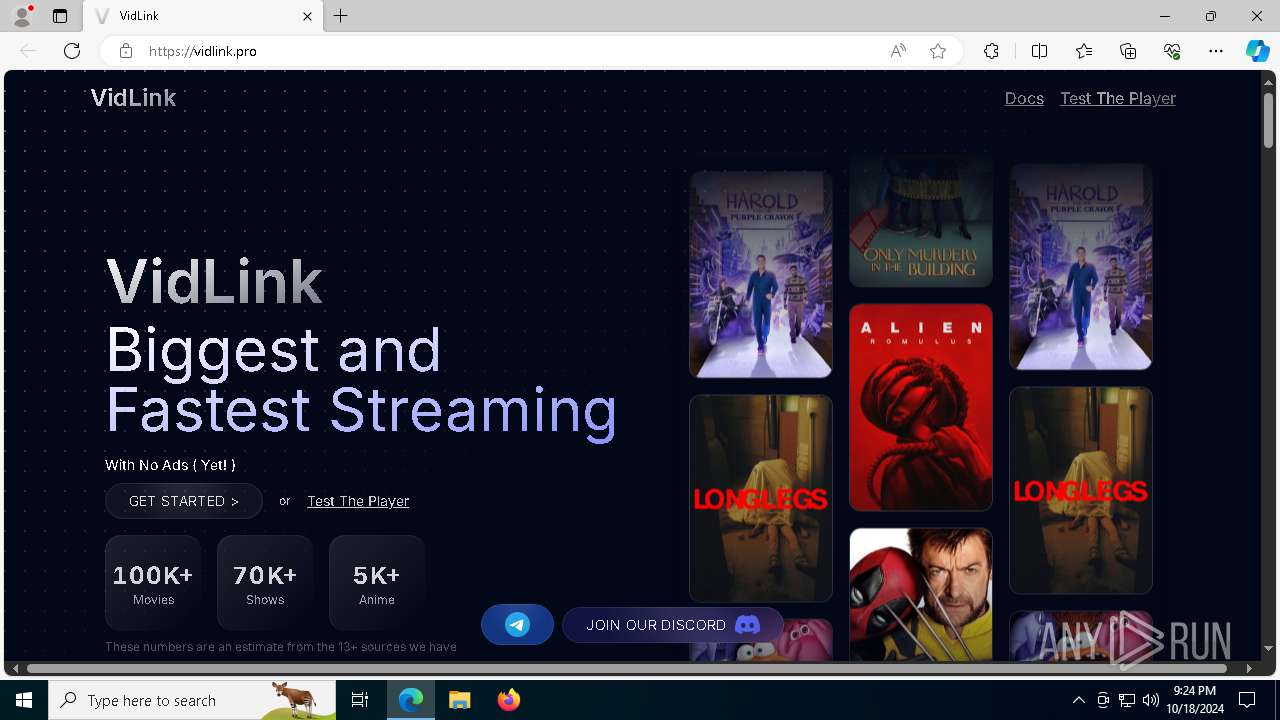Select the left-column Longlegs poster
1280x720 pixels.
pyautogui.click(x=761, y=498)
